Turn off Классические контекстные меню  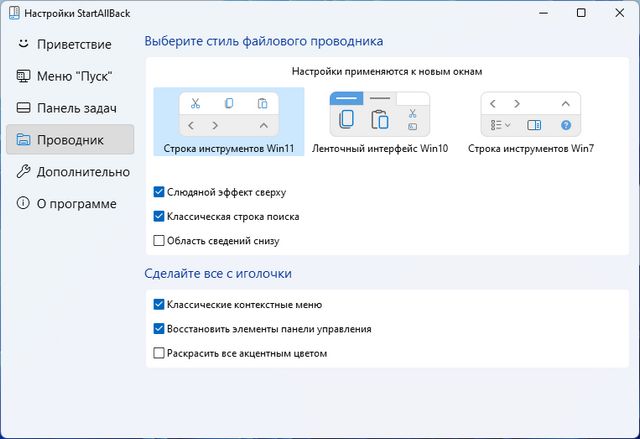(159, 305)
